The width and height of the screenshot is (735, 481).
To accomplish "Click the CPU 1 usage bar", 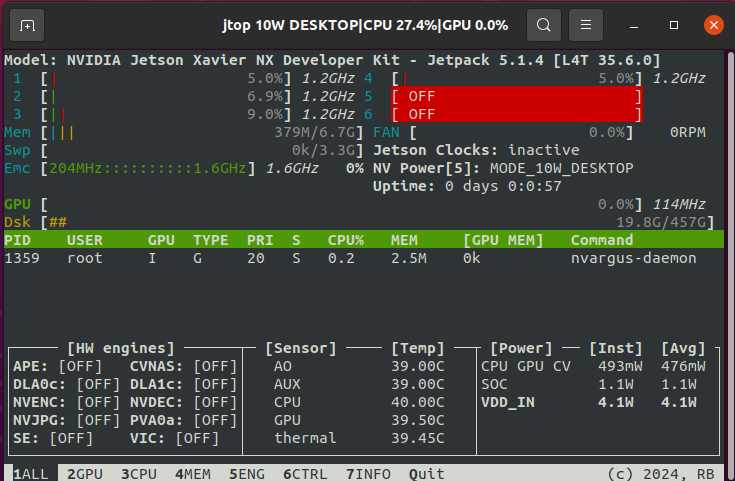I will [166, 78].
